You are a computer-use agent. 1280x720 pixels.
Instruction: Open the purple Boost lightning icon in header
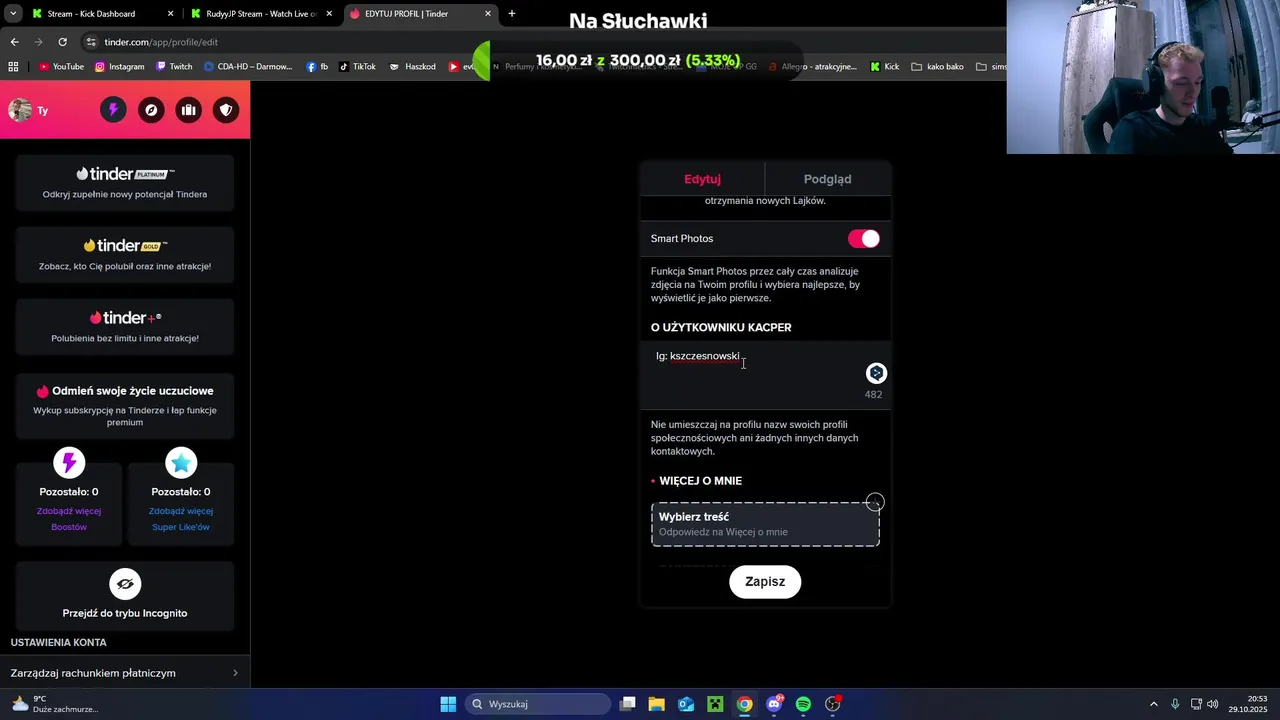(113, 110)
